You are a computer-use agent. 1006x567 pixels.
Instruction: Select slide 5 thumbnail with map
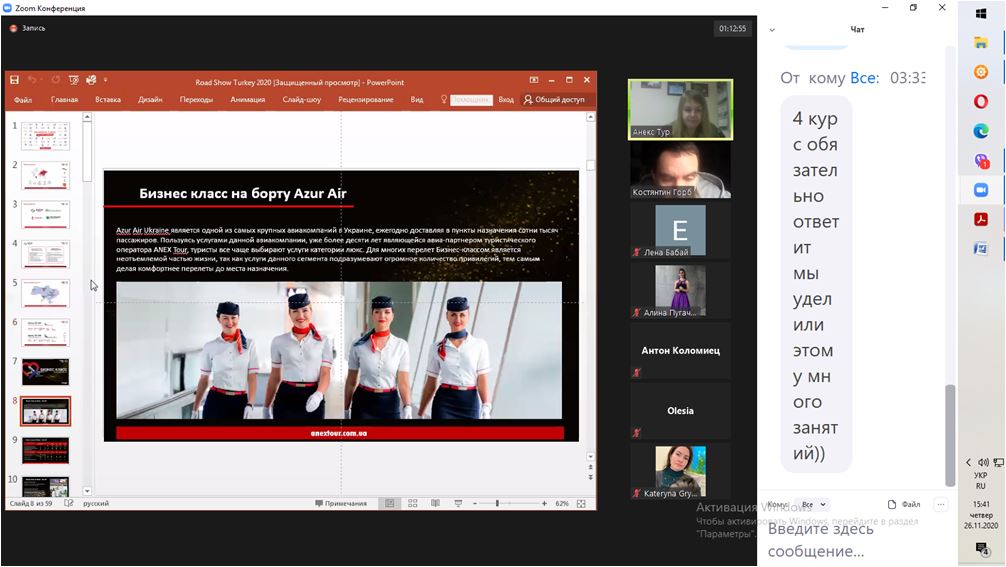point(46,293)
